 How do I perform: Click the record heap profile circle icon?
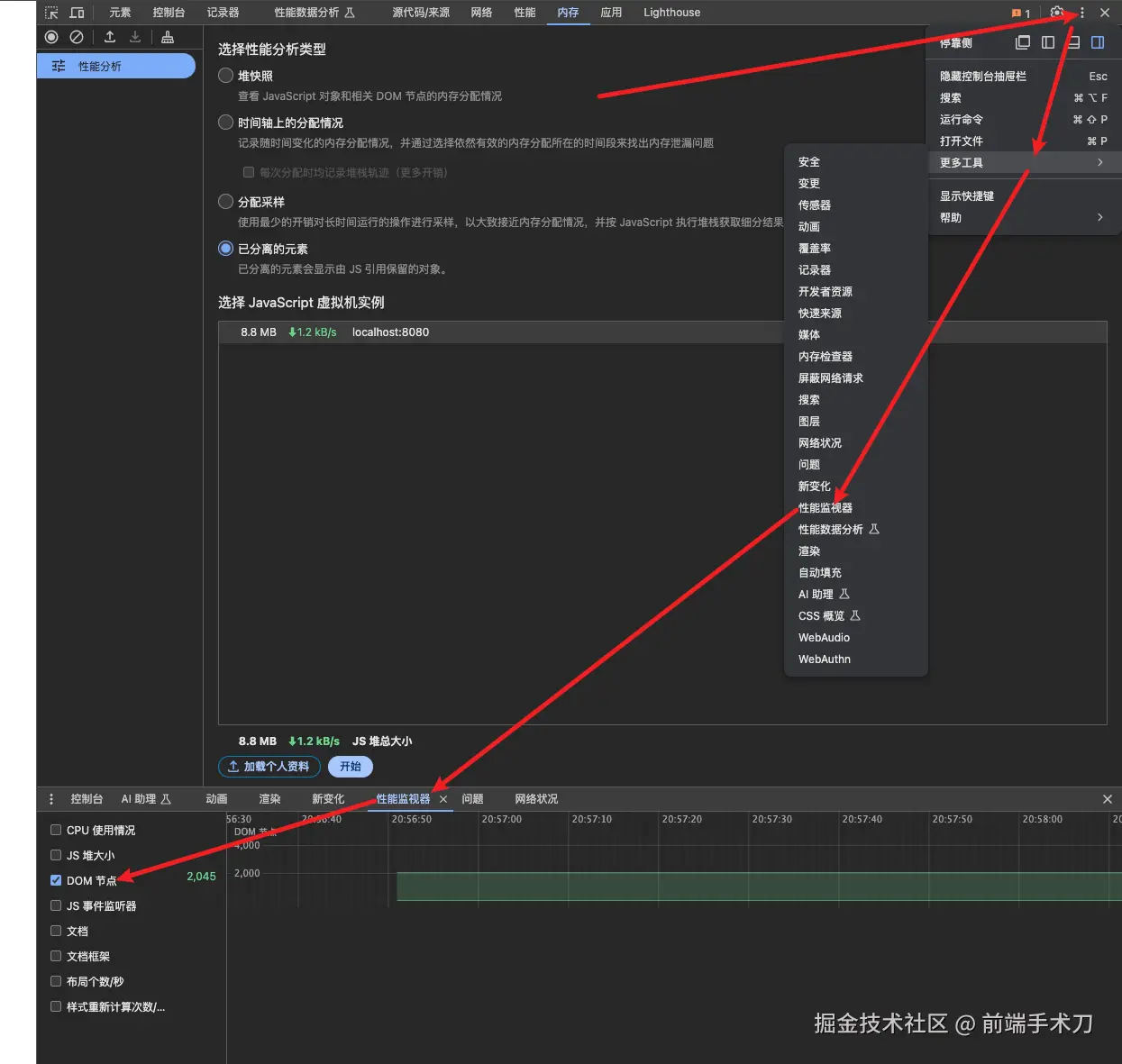point(51,37)
